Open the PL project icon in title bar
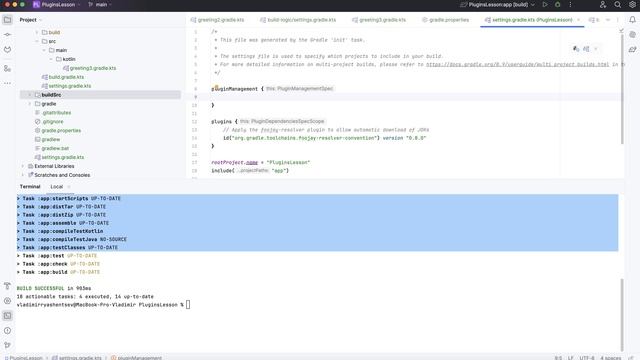Viewport: 640px width, 360px height. (x=36, y=4)
